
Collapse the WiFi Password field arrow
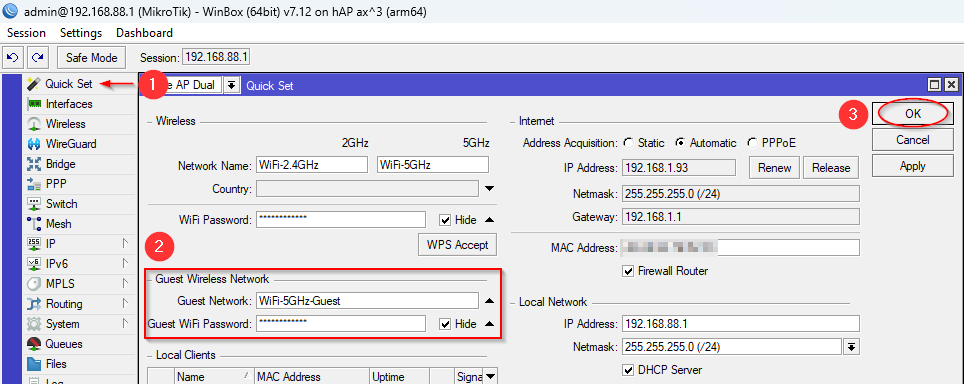489,219
